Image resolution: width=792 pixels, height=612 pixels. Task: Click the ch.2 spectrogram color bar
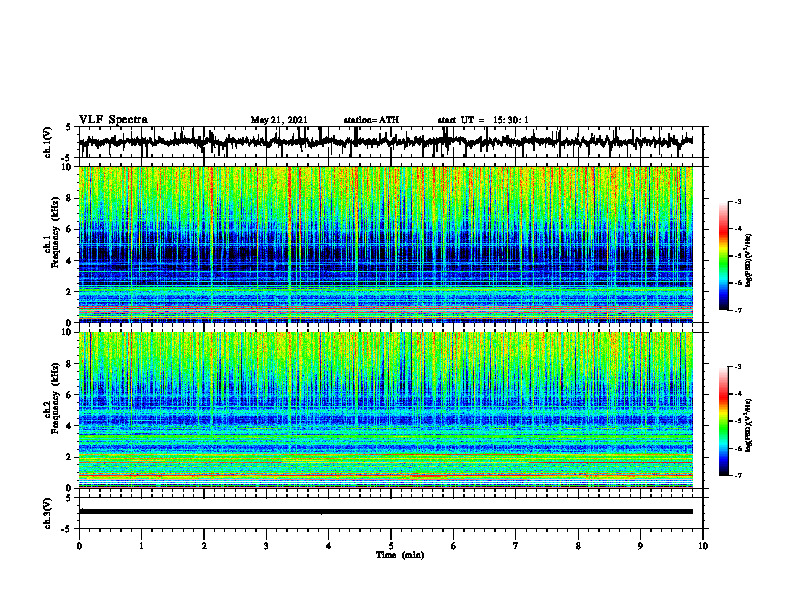pos(724,421)
